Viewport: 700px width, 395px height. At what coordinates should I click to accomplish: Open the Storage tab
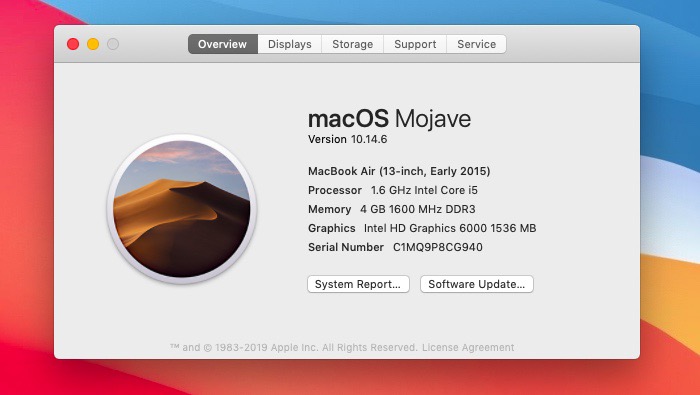coord(353,44)
